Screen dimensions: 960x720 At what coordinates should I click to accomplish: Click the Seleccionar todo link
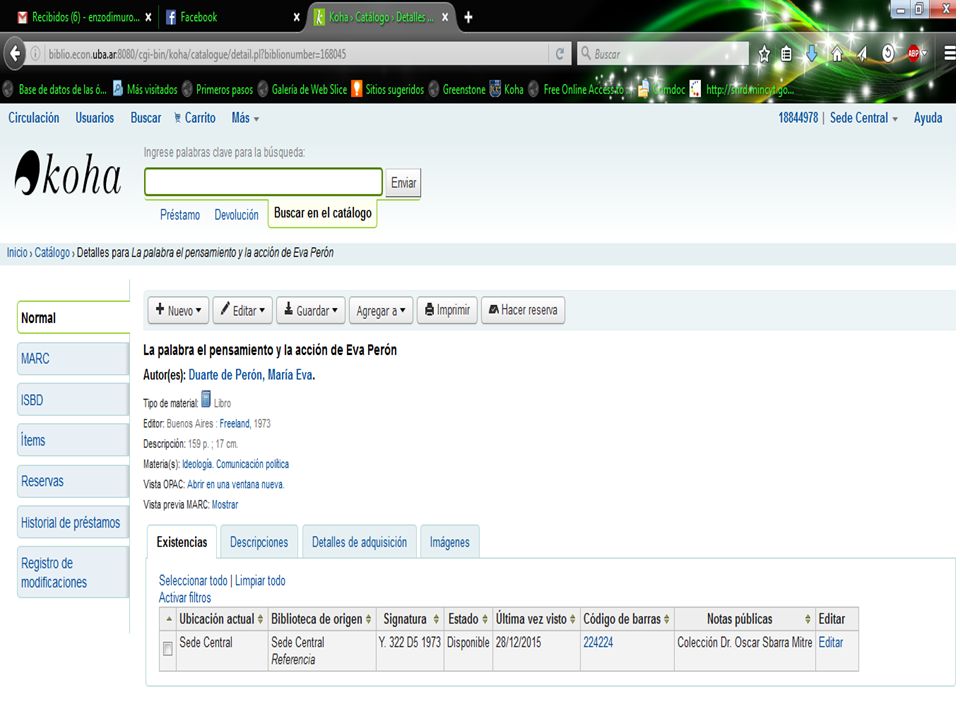point(193,580)
